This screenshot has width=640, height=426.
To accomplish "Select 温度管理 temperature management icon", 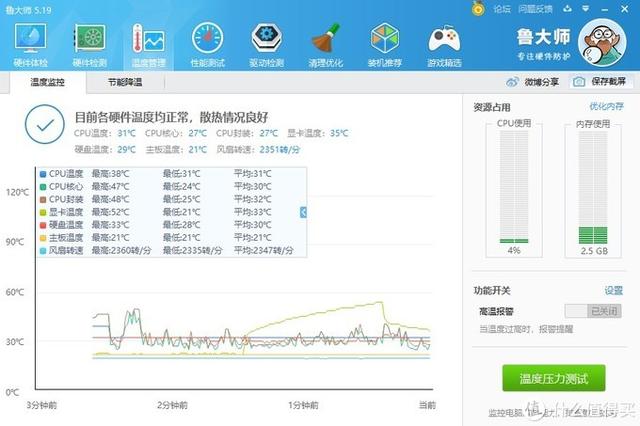I will (147, 45).
